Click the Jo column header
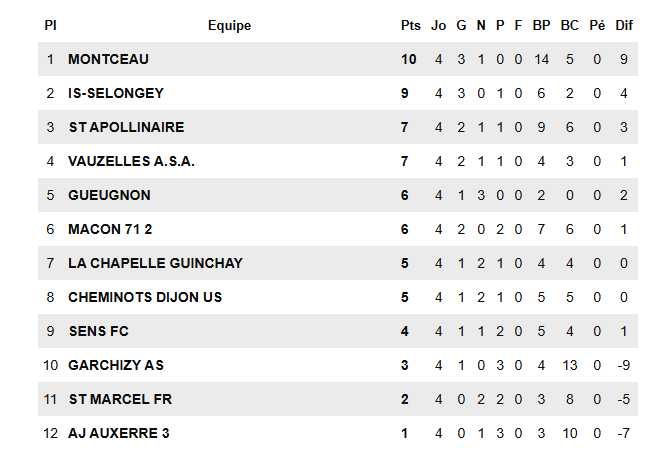 pos(438,25)
